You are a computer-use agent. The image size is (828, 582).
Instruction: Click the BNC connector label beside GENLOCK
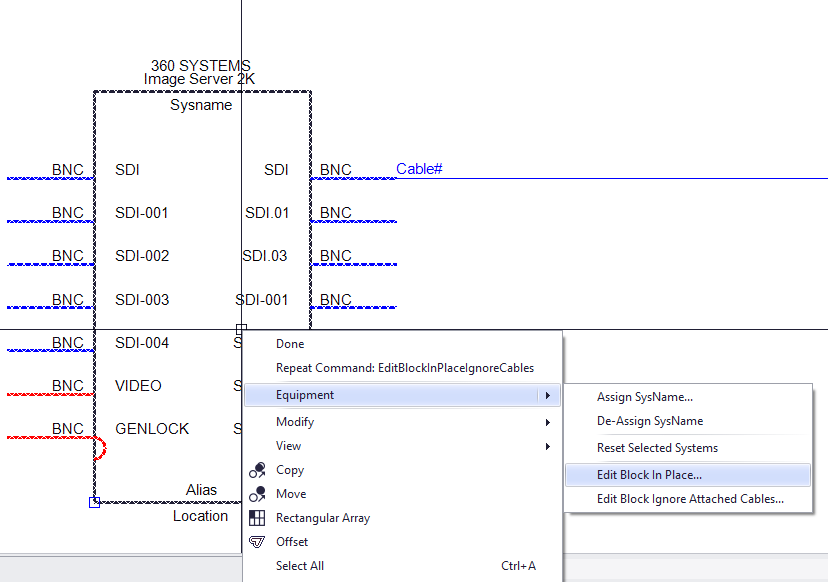[x=68, y=429]
